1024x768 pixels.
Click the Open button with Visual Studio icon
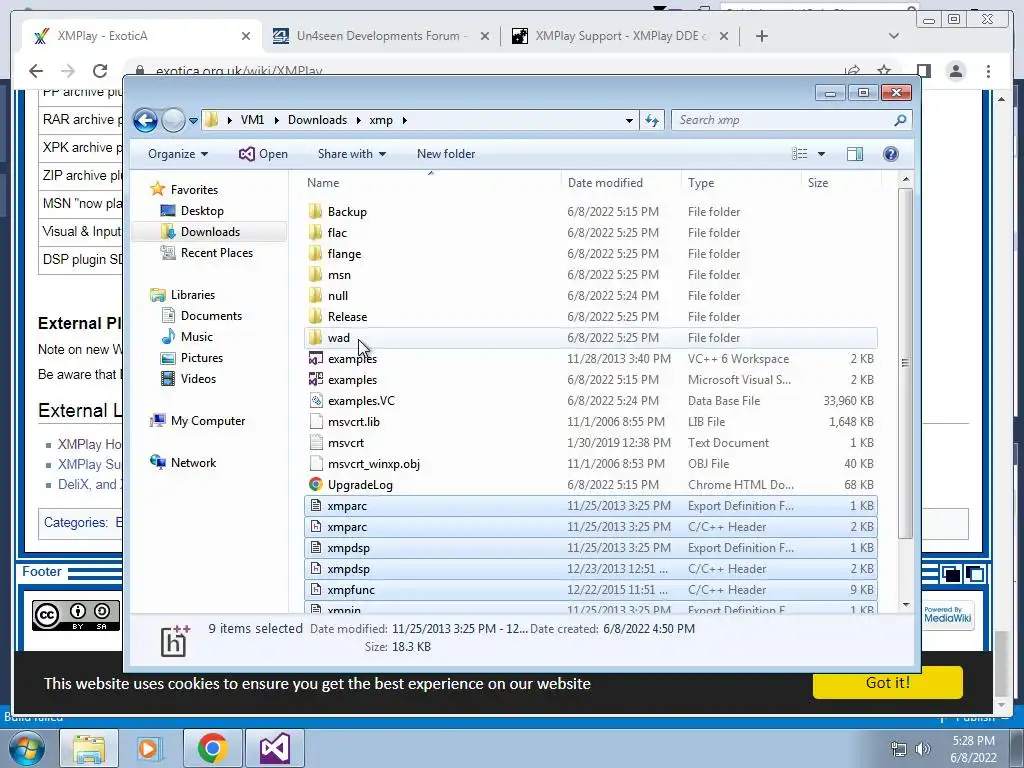pos(263,154)
